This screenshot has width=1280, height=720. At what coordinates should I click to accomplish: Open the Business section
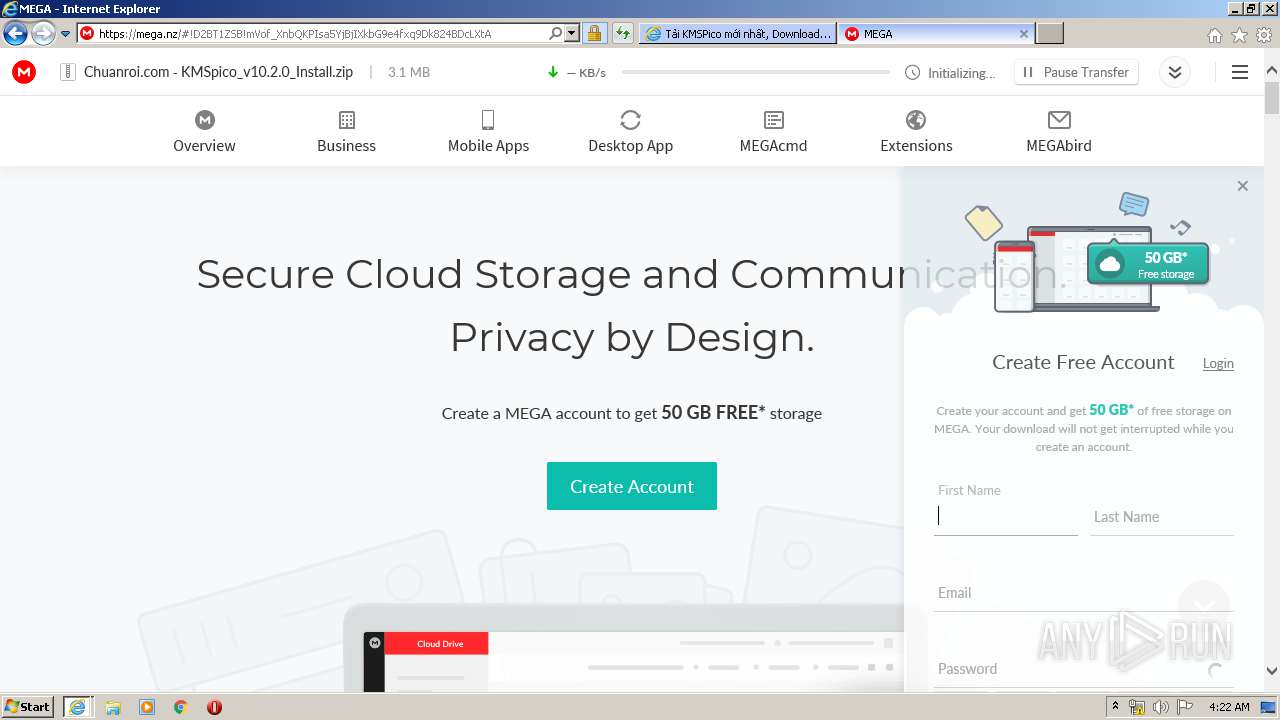click(346, 132)
